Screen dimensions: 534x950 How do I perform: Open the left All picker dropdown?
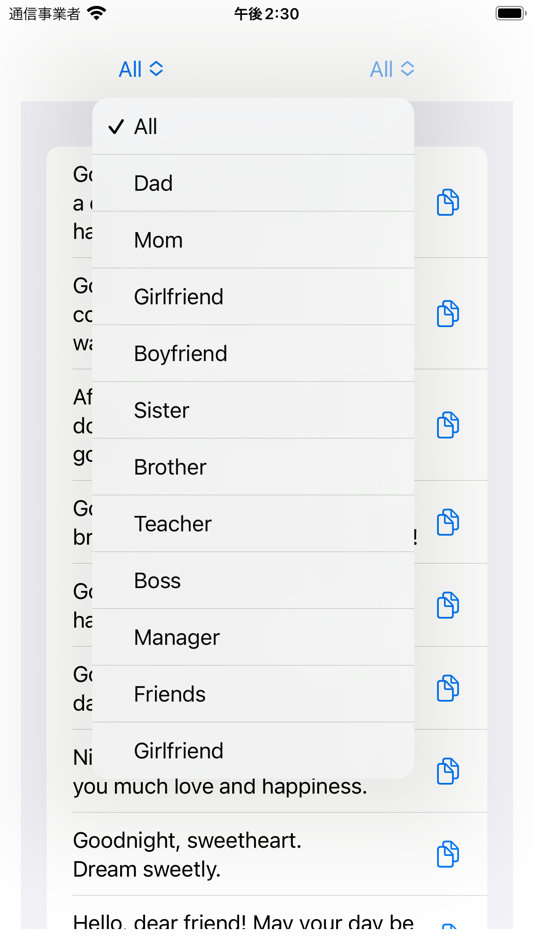click(x=141, y=69)
